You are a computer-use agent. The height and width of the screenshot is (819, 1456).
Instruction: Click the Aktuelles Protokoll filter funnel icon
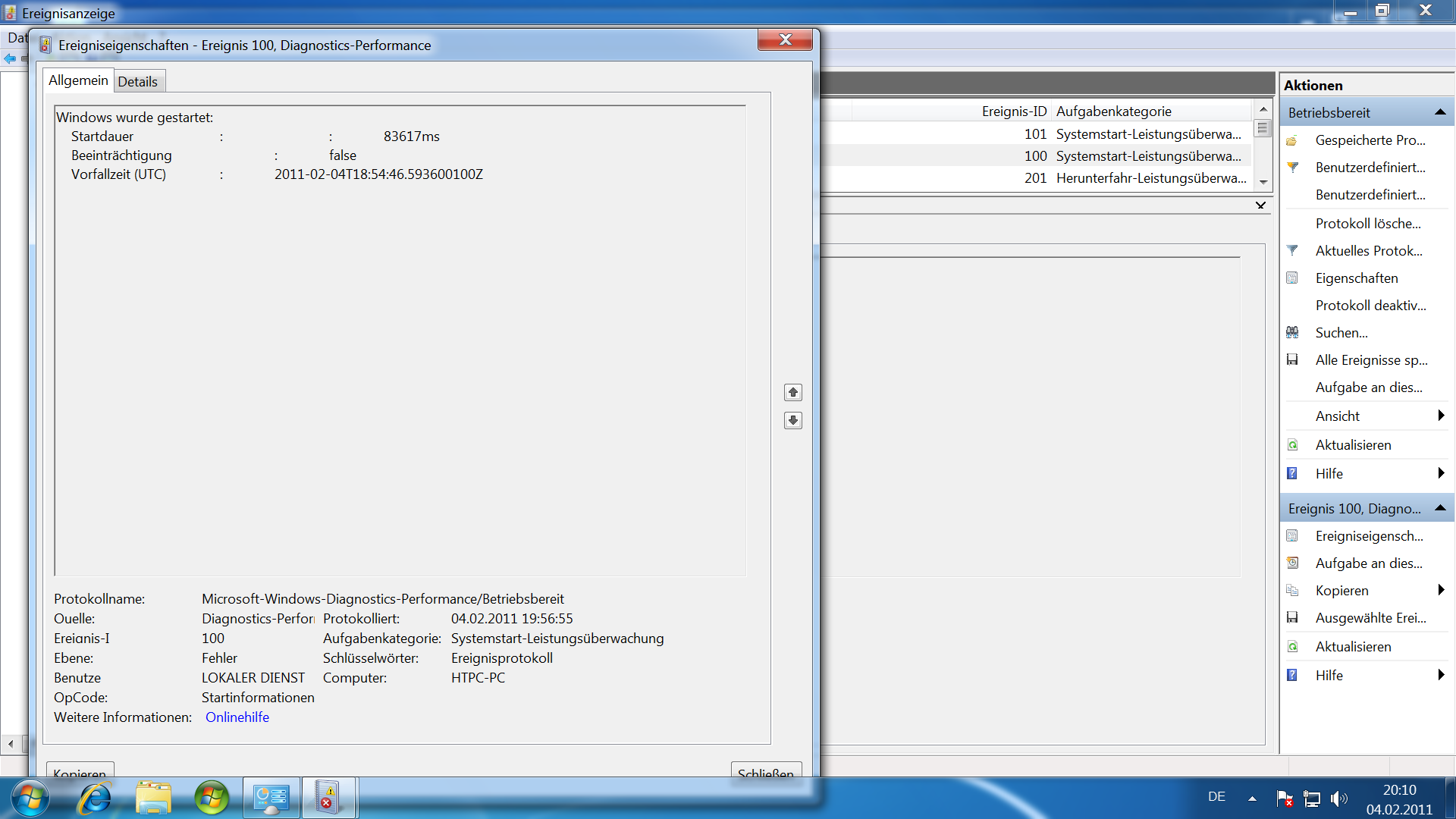1292,250
